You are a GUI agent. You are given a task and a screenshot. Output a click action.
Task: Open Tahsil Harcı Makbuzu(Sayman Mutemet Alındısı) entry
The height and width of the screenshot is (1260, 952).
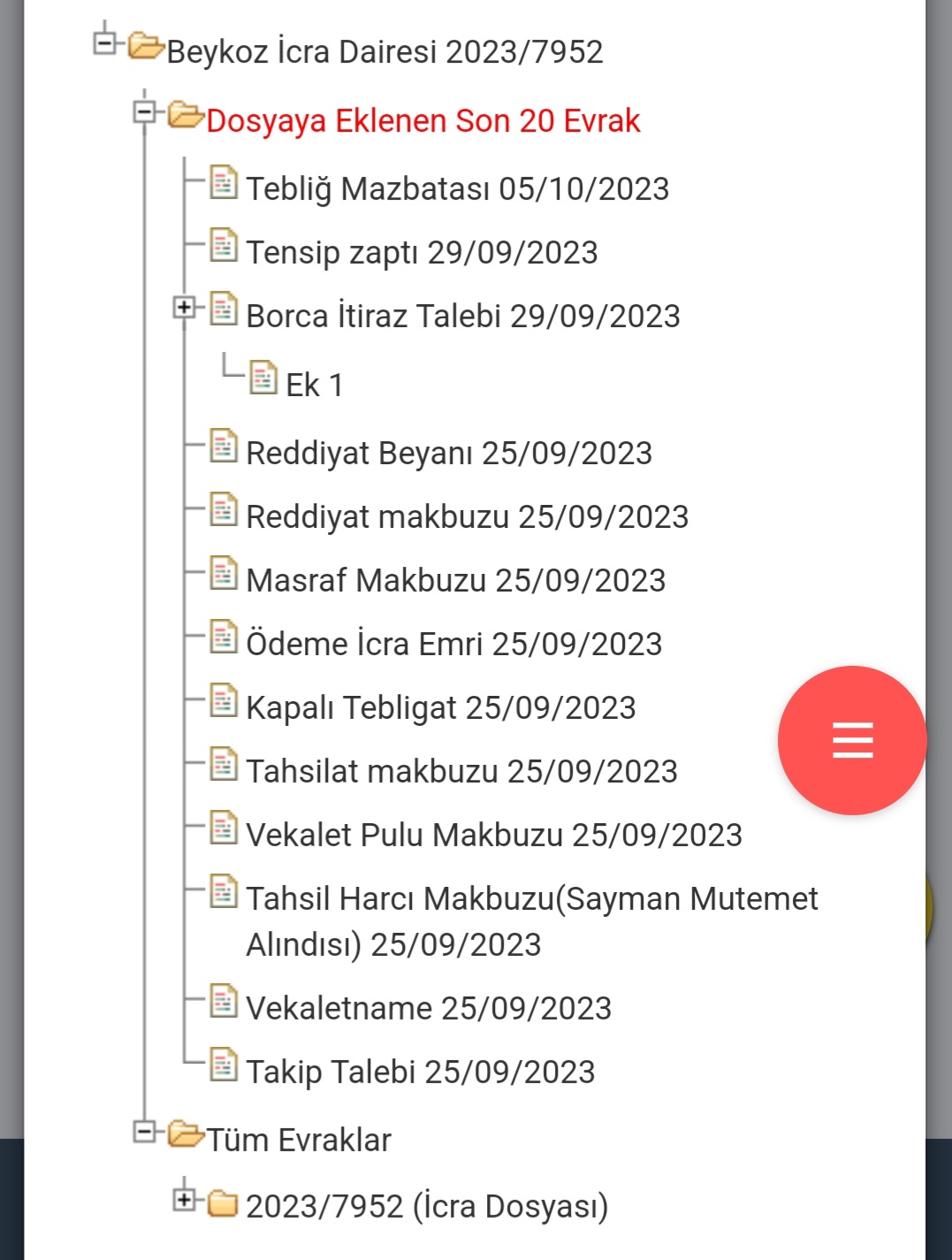tap(532, 921)
